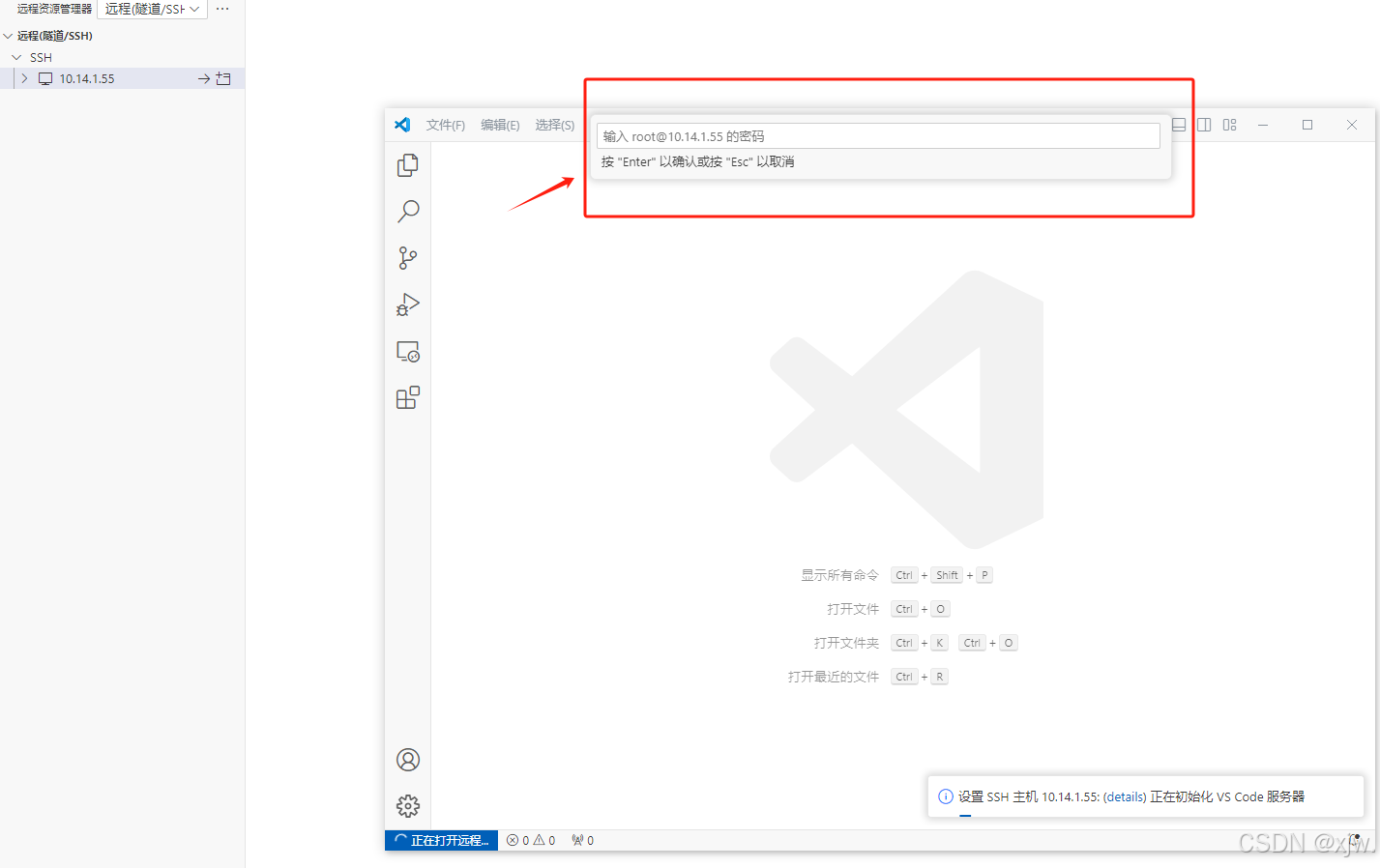Screen dimensions: 1380x868
Task: Click the 远程资源管理器 panel title
Action: coord(54,9)
